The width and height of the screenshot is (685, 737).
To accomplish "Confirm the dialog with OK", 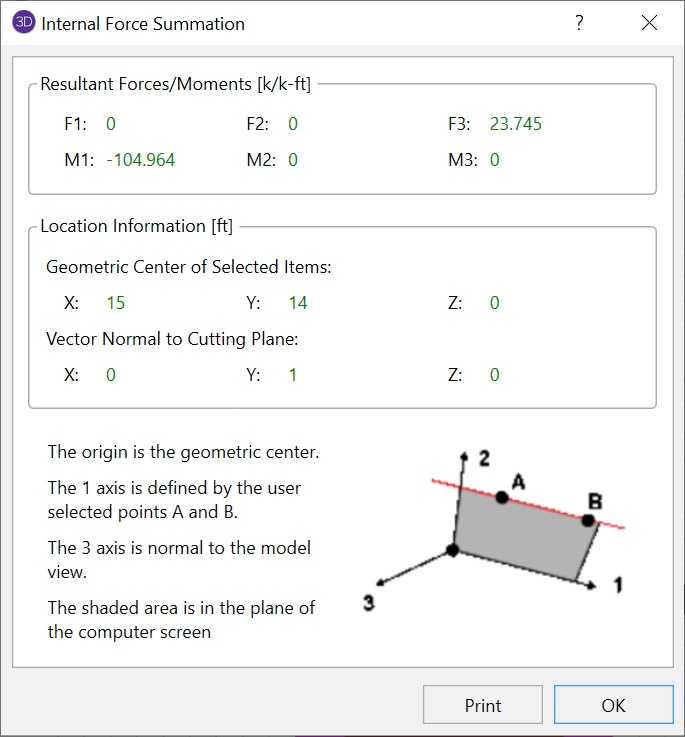I will (x=613, y=705).
